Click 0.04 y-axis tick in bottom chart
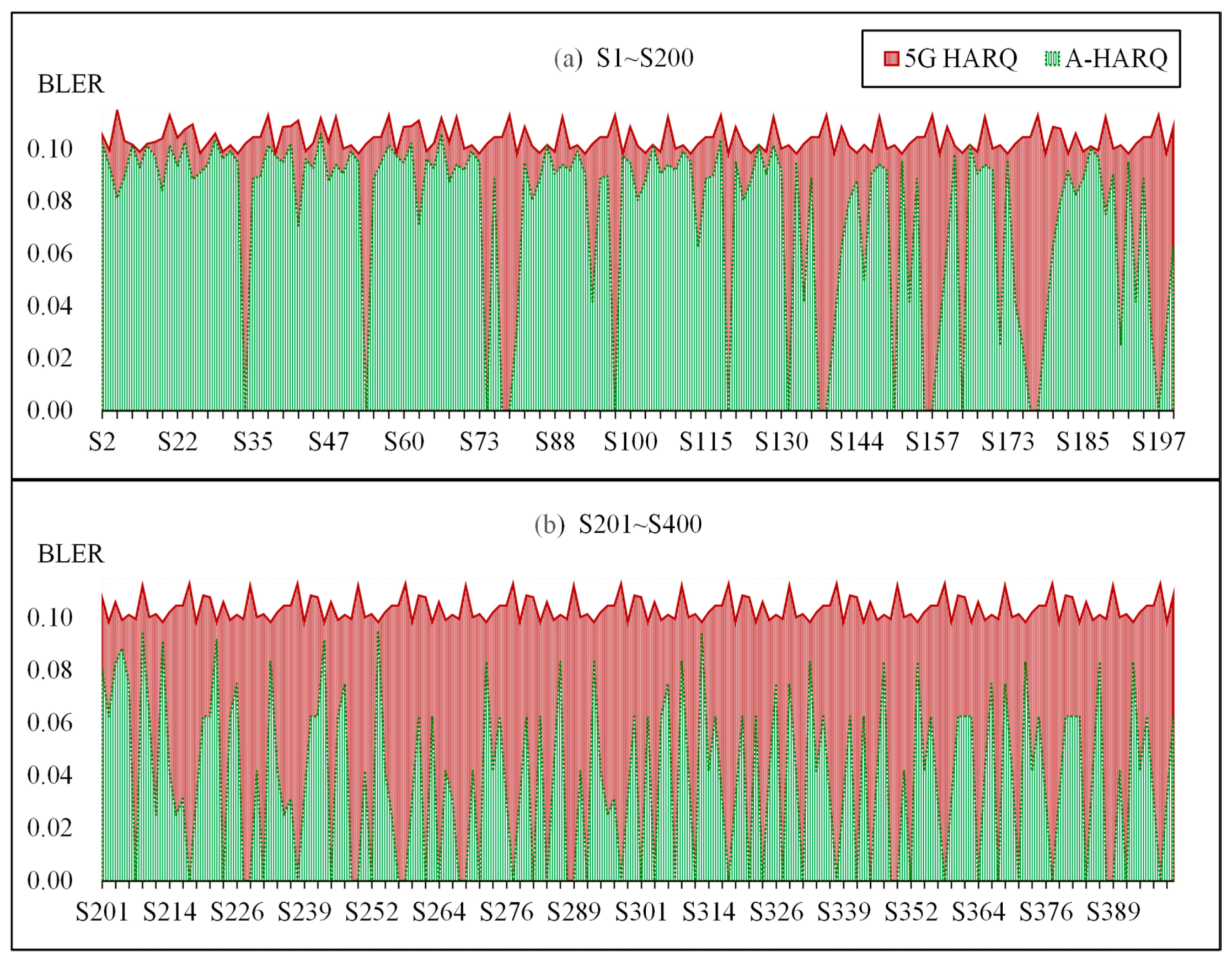Viewport: 1232px width, 963px height. pos(50,775)
